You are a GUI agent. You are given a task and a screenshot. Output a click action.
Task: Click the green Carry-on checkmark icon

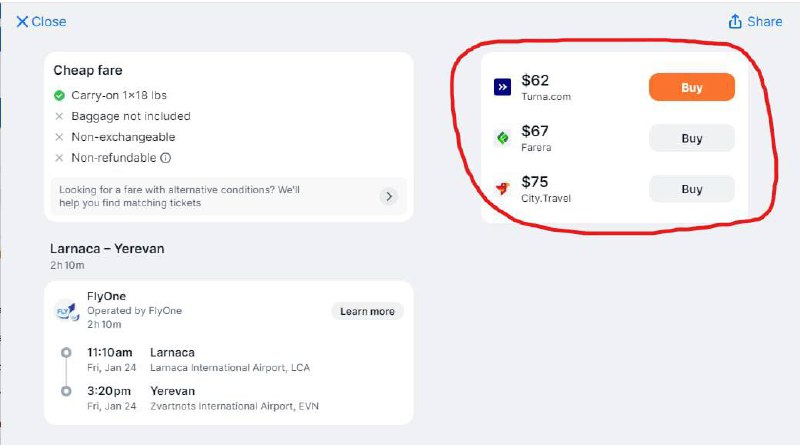(x=60, y=96)
